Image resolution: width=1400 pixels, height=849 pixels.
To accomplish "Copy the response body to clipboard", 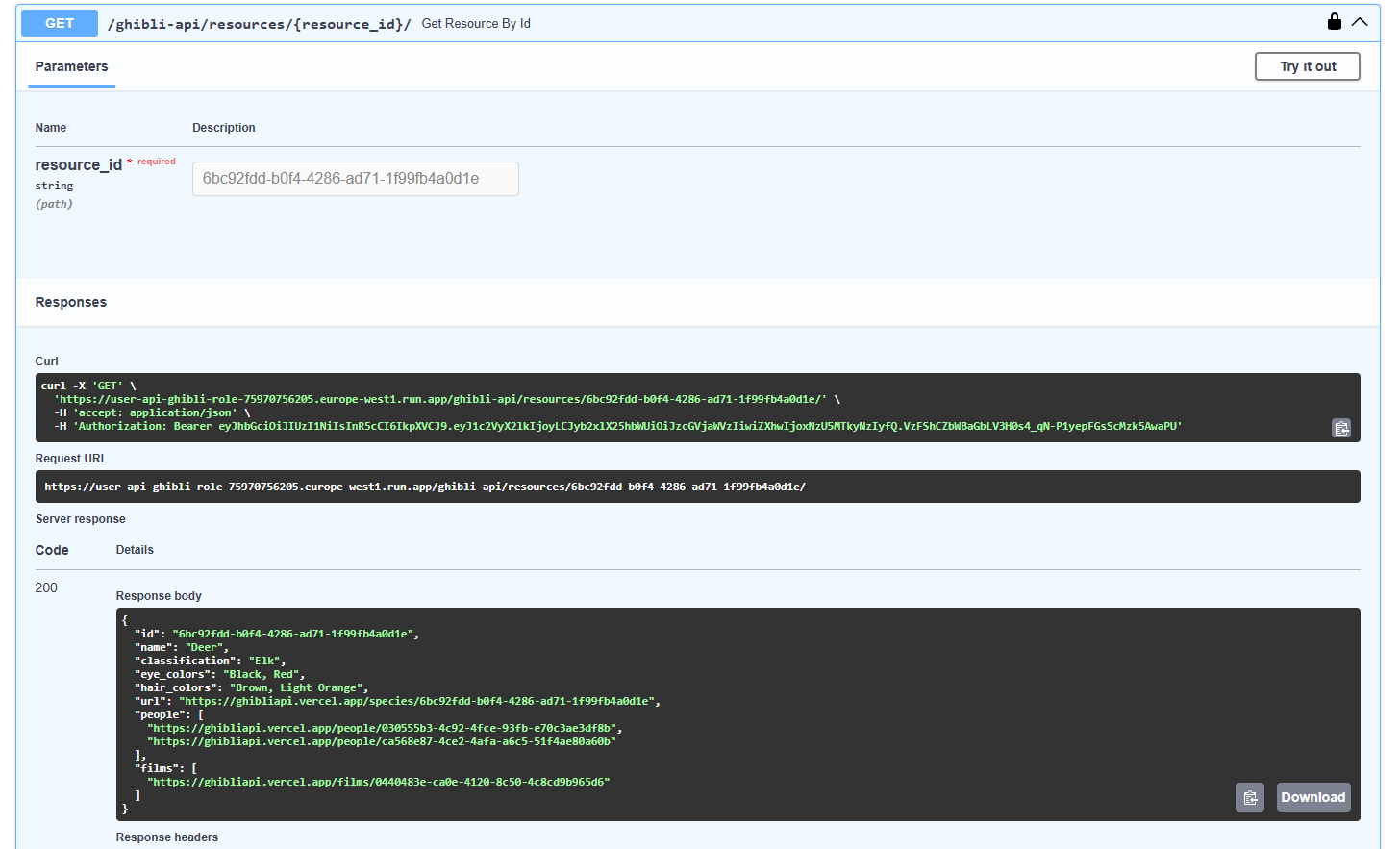I will click(1250, 797).
